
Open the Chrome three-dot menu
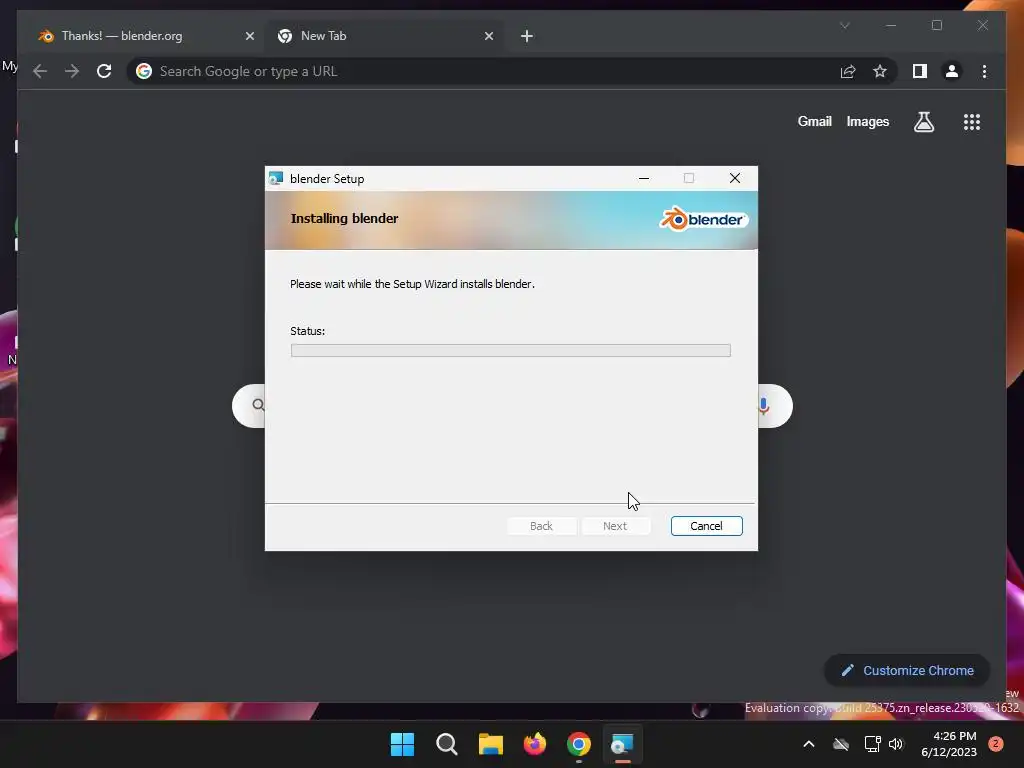(x=984, y=71)
